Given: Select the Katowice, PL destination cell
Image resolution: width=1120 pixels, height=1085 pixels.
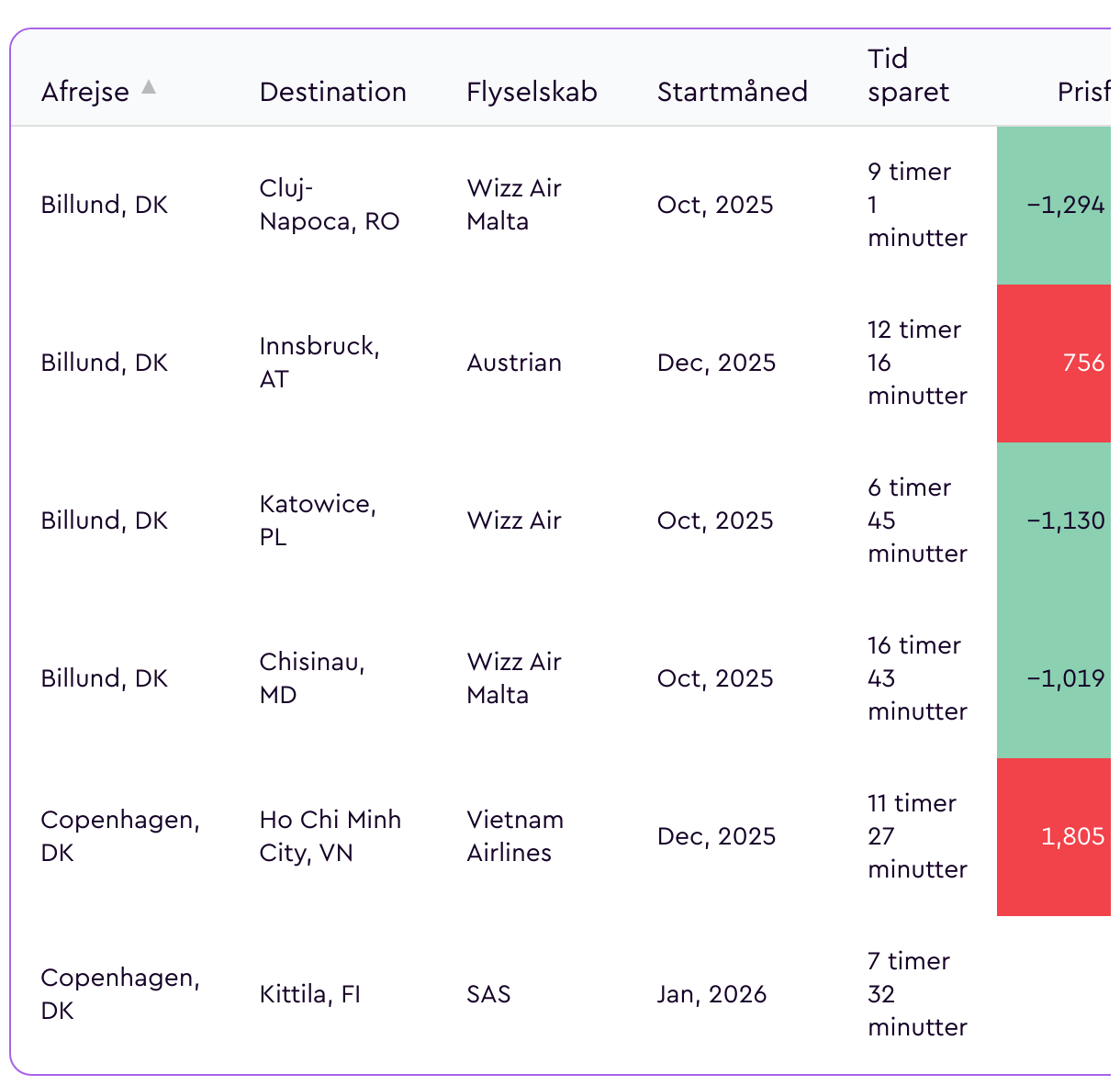Looking at the screenshot, I should coord(318,520).
